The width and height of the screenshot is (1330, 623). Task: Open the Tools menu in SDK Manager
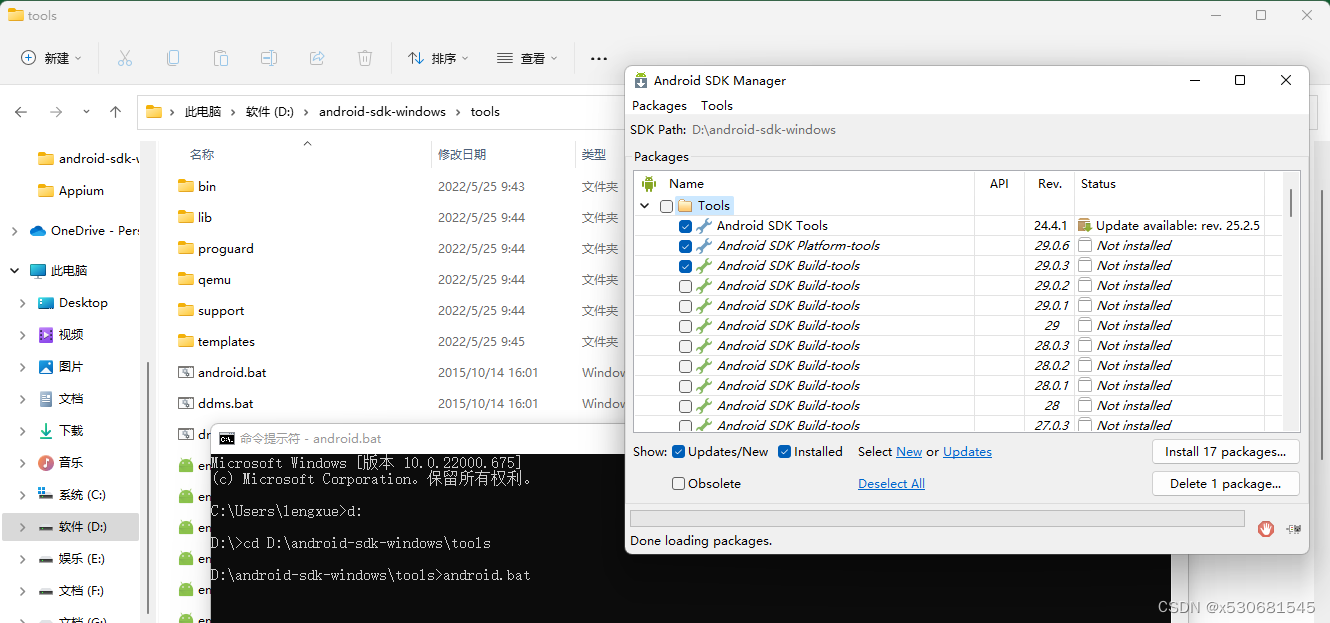tap(716, 105)
